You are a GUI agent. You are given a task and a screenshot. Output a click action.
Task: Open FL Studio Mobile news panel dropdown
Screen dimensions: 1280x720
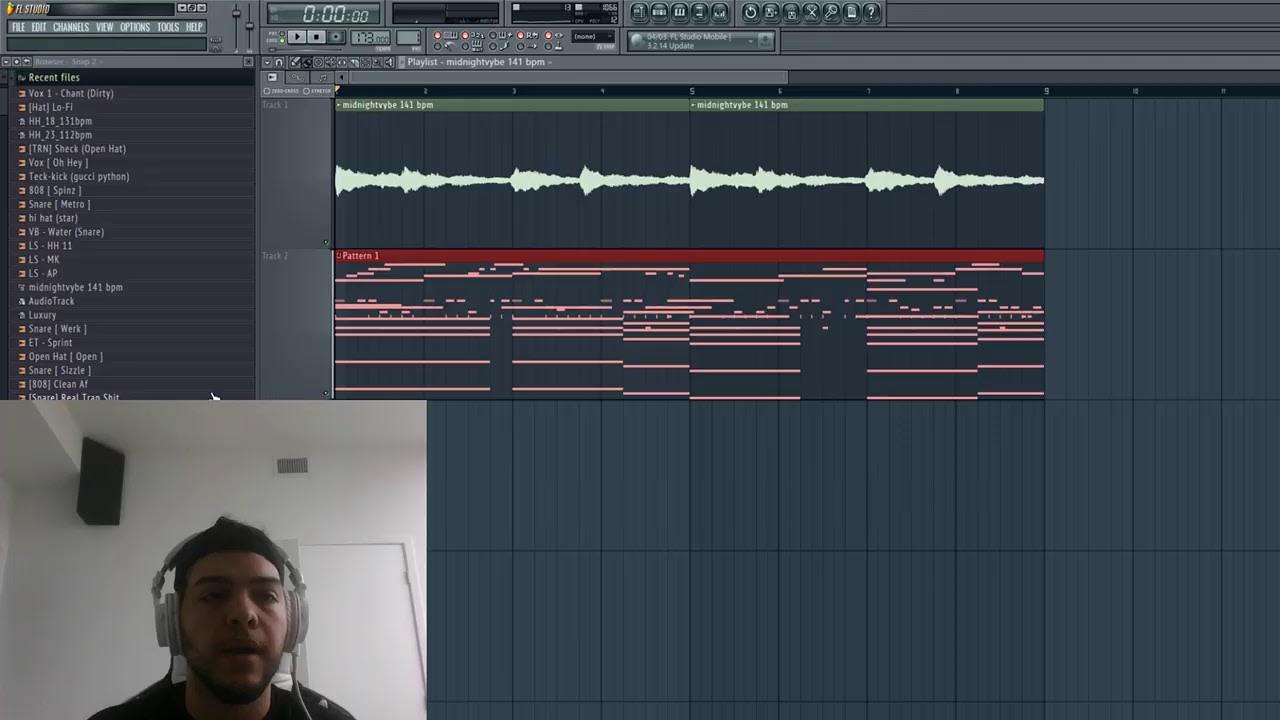click(751, 41)
